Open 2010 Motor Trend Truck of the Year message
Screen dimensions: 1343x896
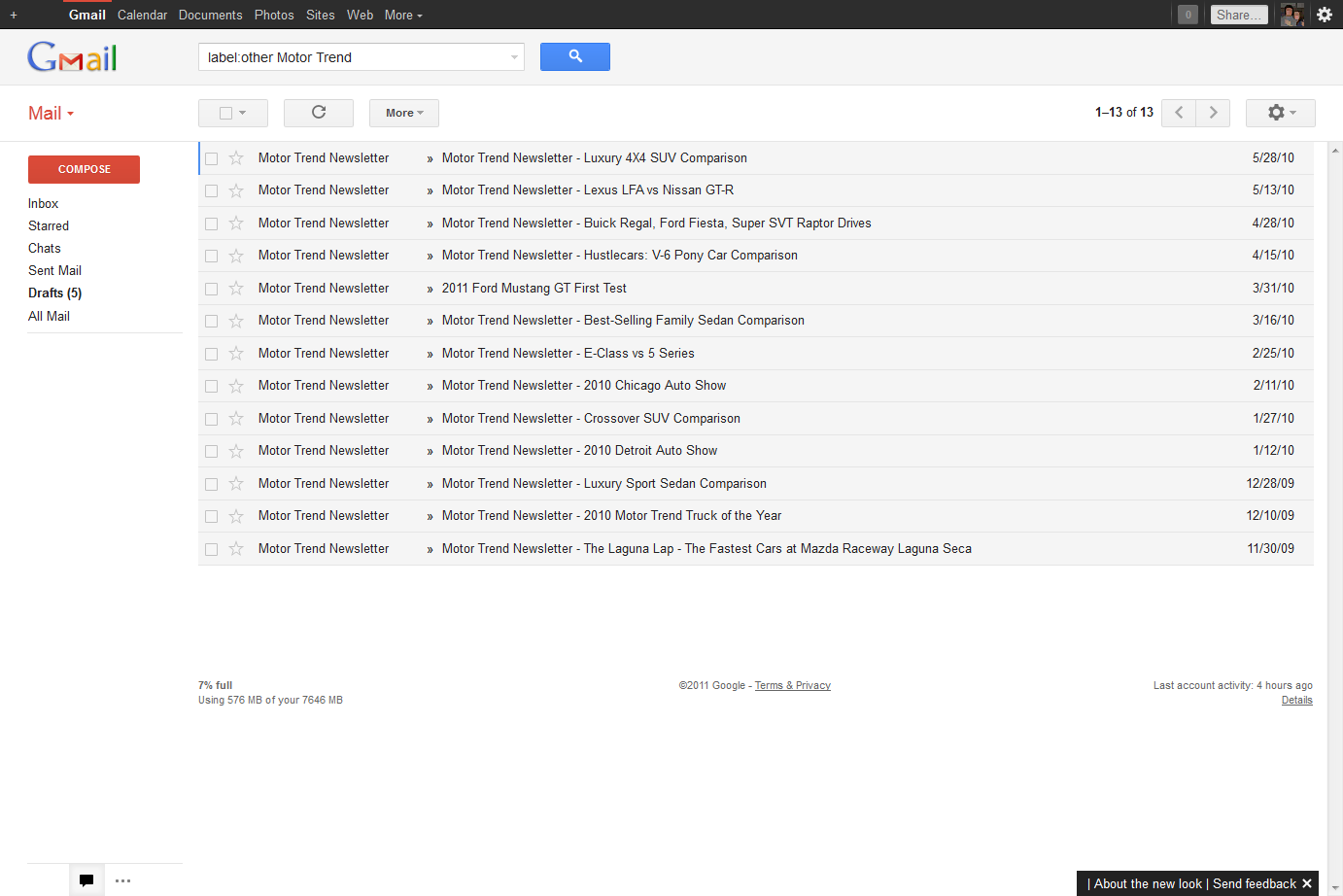pos(611,516)
